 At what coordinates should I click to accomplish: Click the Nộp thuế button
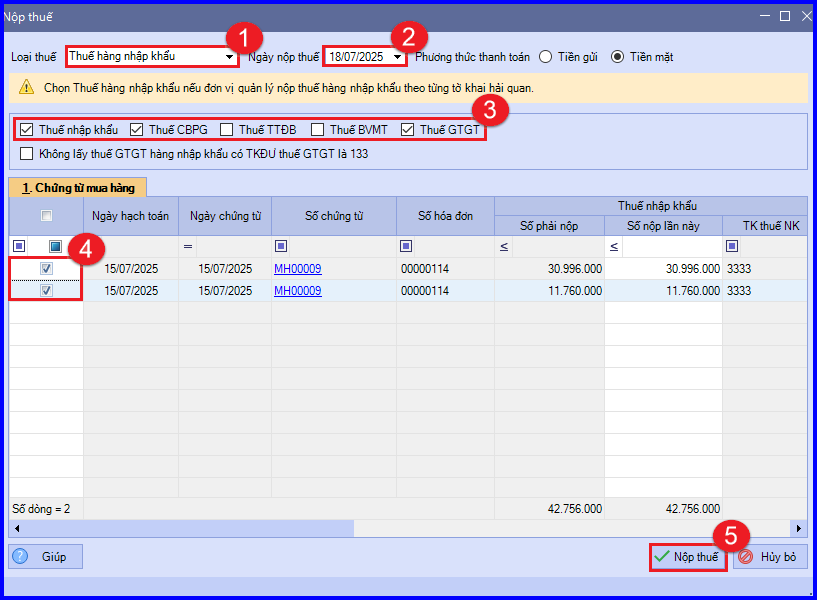coord(688,557)
